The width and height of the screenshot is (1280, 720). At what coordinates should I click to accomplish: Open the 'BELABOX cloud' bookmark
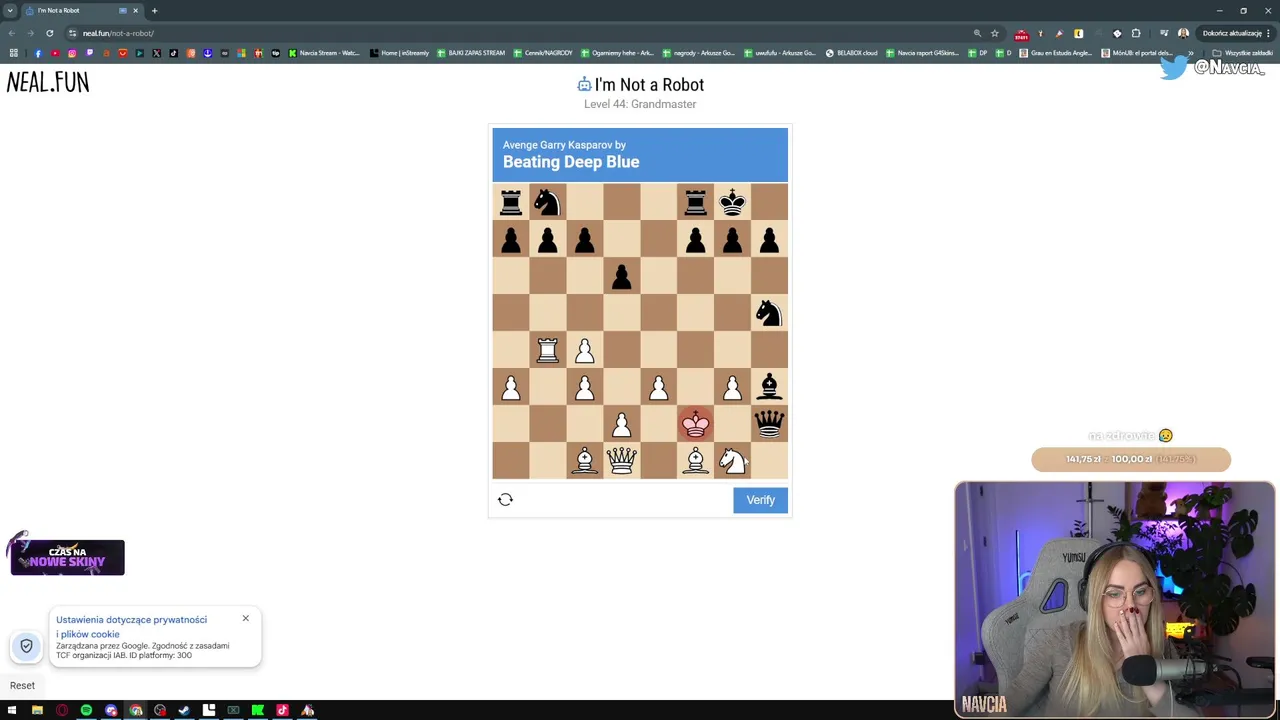pos(851,53)
